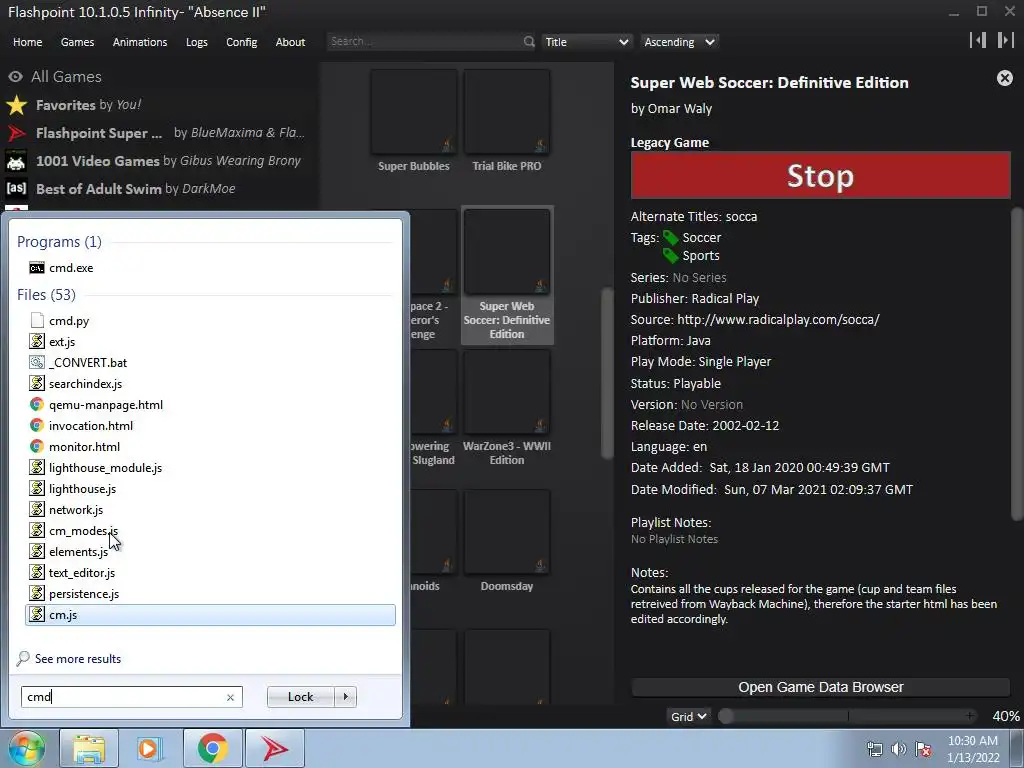Select the WarZone3 - WWII Edition thumbnail
This screenshot has height=768, width=1024.
pyautogui.click(x=507, y=392)
